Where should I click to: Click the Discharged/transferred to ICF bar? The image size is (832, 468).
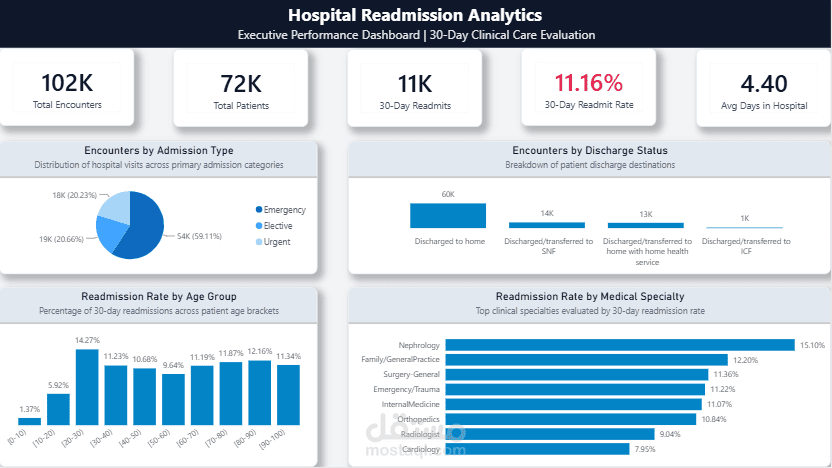744,228
